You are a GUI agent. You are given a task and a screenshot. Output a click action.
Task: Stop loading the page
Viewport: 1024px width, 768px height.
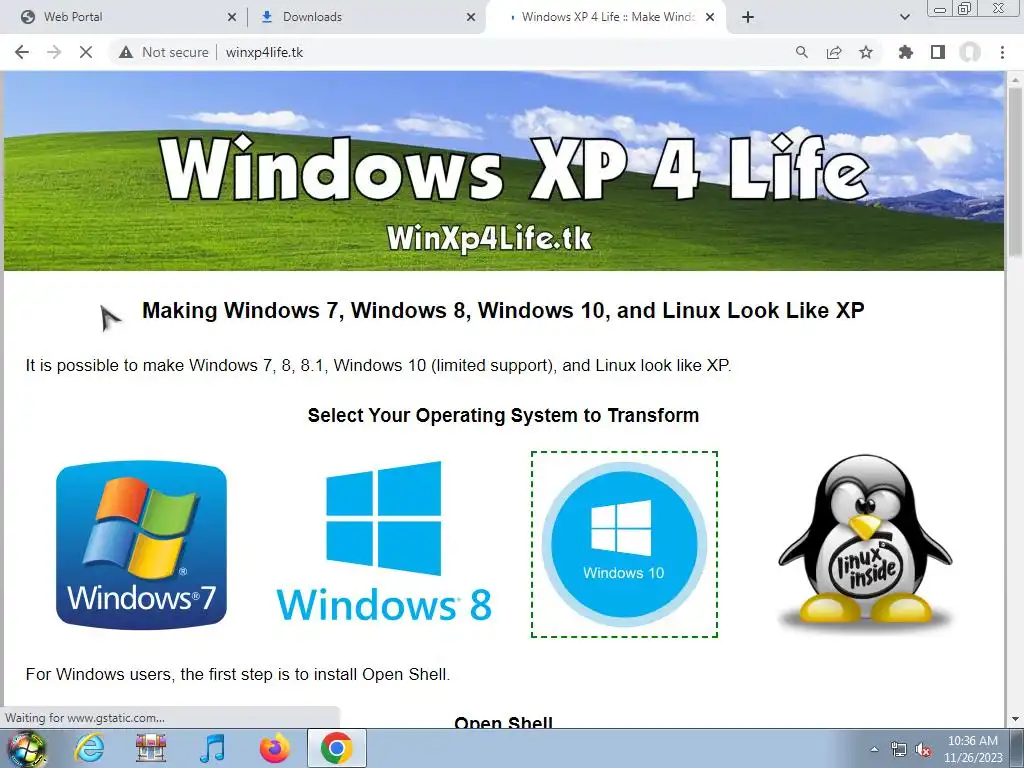(x=86, y=52)
